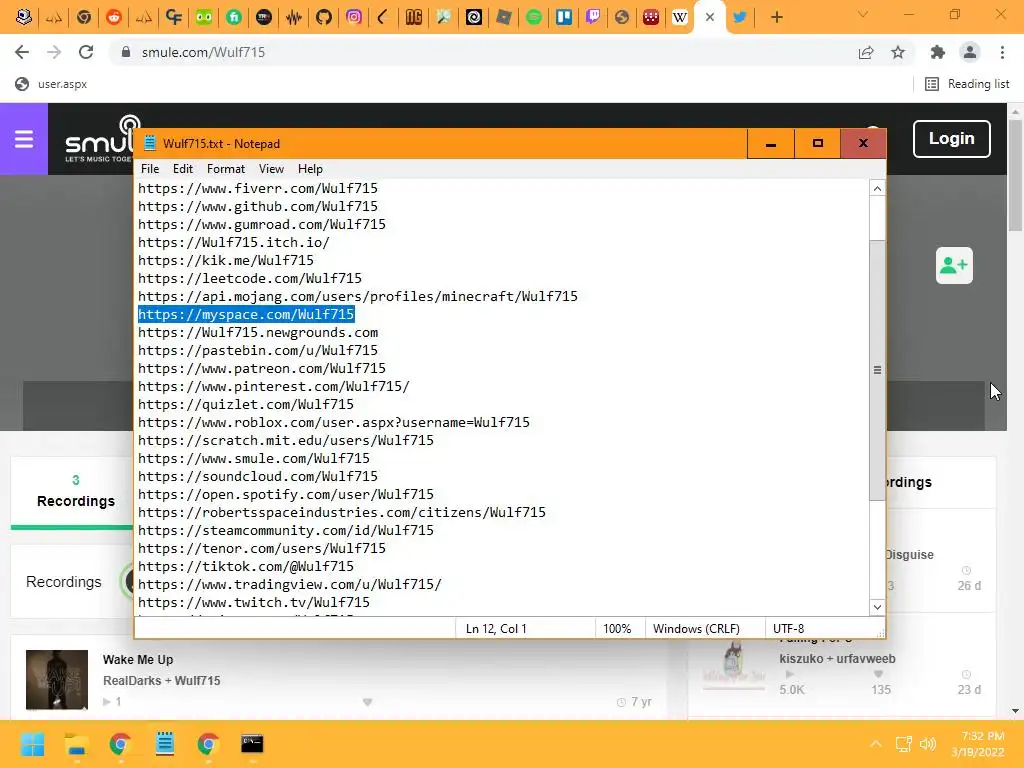Switch to the Fiverr browser tab
1024x768 pixels.
[234, 17]
